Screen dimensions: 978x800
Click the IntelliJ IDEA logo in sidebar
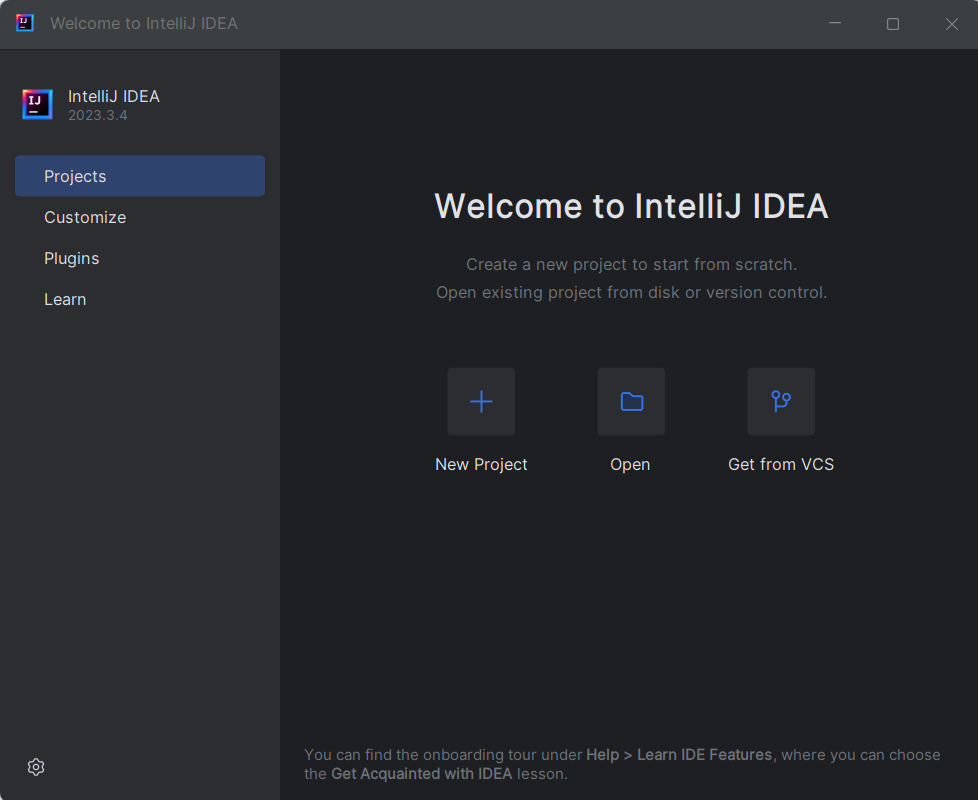37,104
